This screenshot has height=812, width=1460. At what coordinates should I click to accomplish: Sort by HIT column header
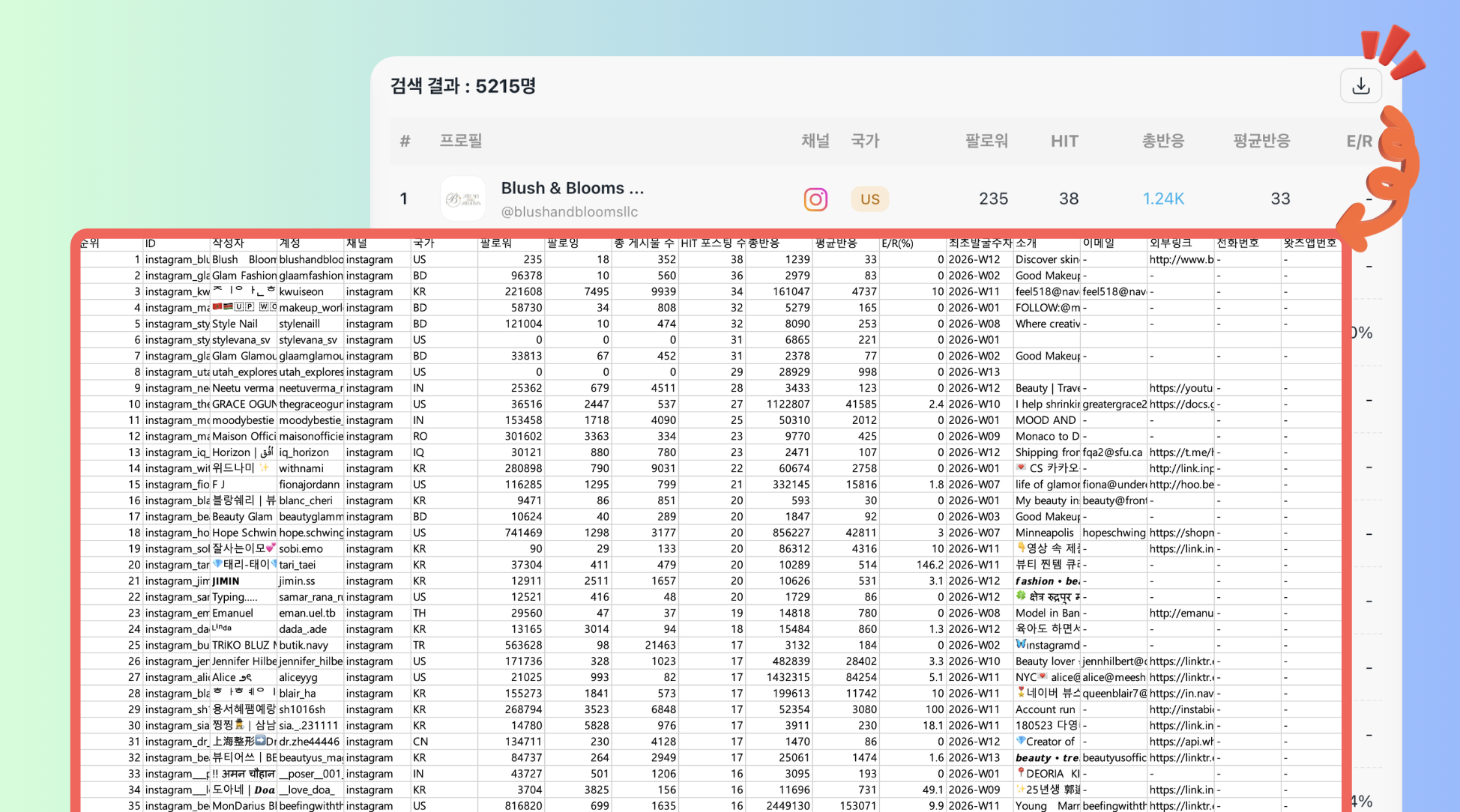(1064, 141)
